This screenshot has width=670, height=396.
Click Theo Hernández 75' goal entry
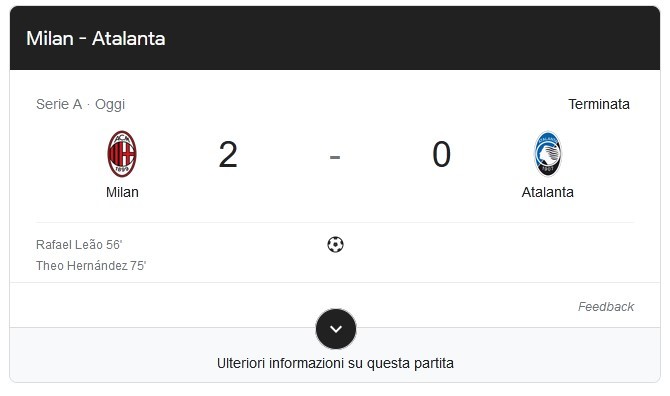pyautogui.click(x=91, y=266)
